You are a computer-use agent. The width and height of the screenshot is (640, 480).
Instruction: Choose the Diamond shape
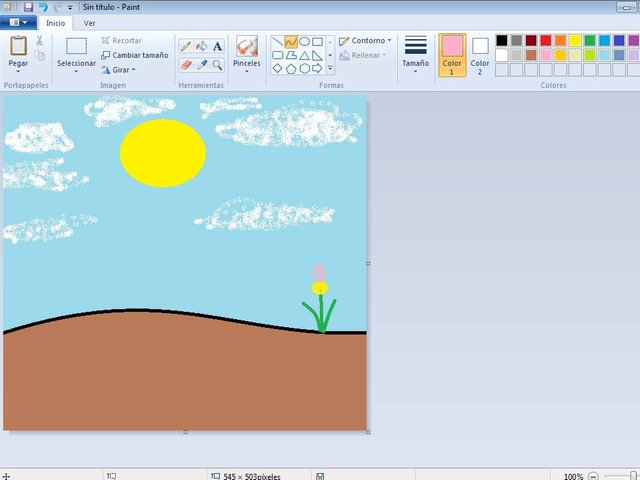point(278,68)
